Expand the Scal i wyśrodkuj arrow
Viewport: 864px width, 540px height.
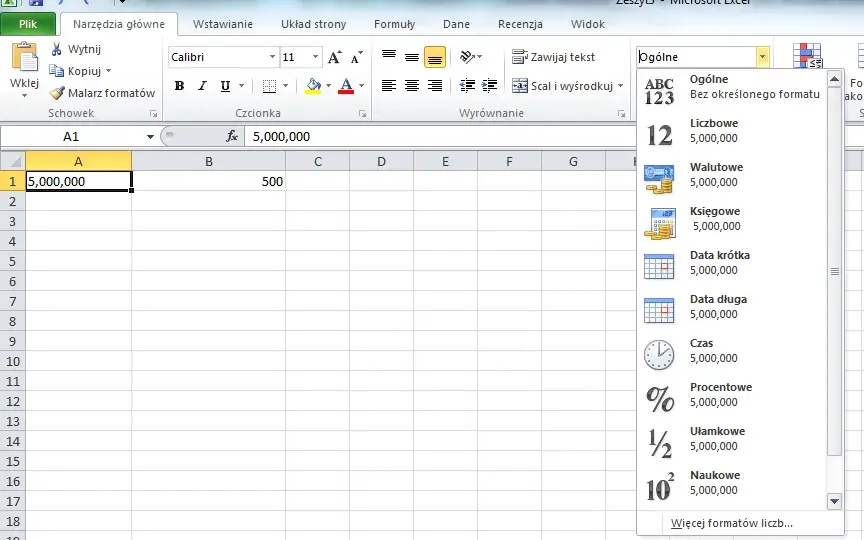[620, 86]
